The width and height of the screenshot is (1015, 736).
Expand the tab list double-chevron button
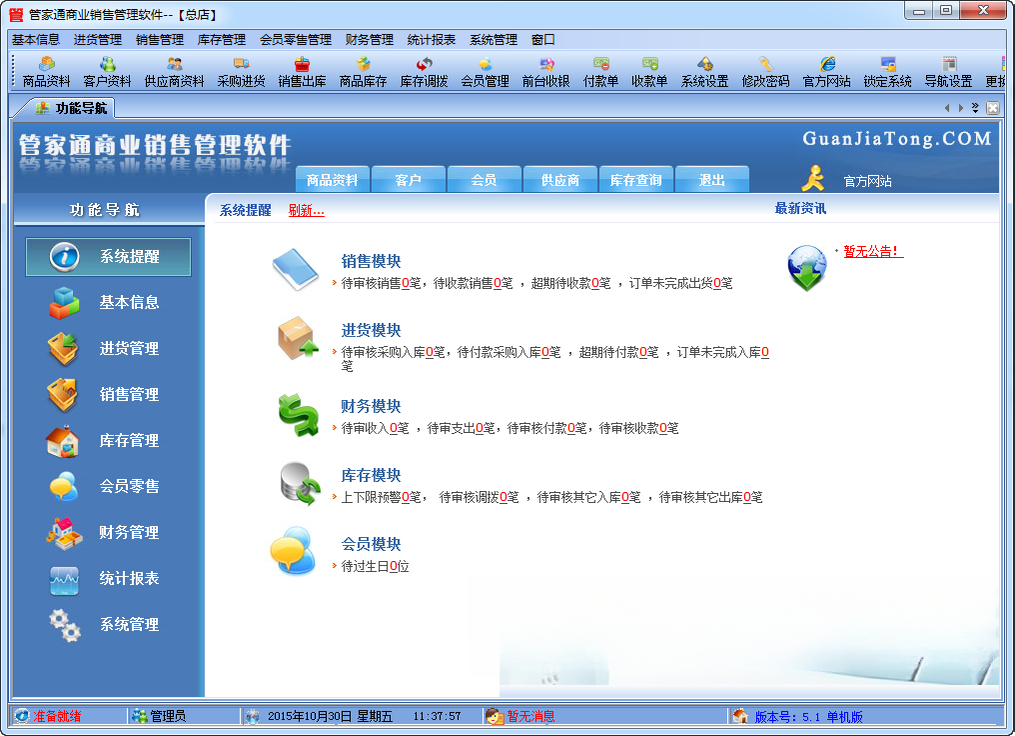(x=975, y=108)
